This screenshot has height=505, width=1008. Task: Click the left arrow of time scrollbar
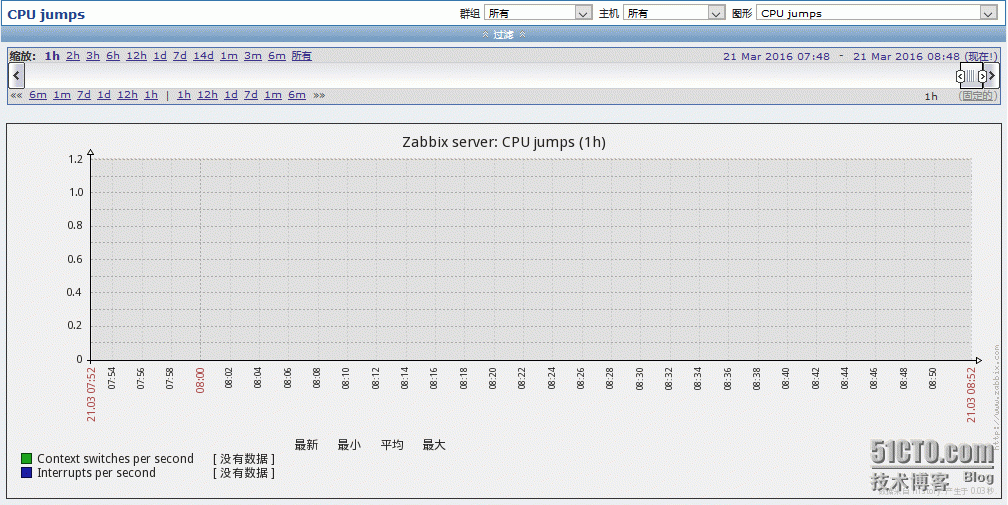pos(17,76)
